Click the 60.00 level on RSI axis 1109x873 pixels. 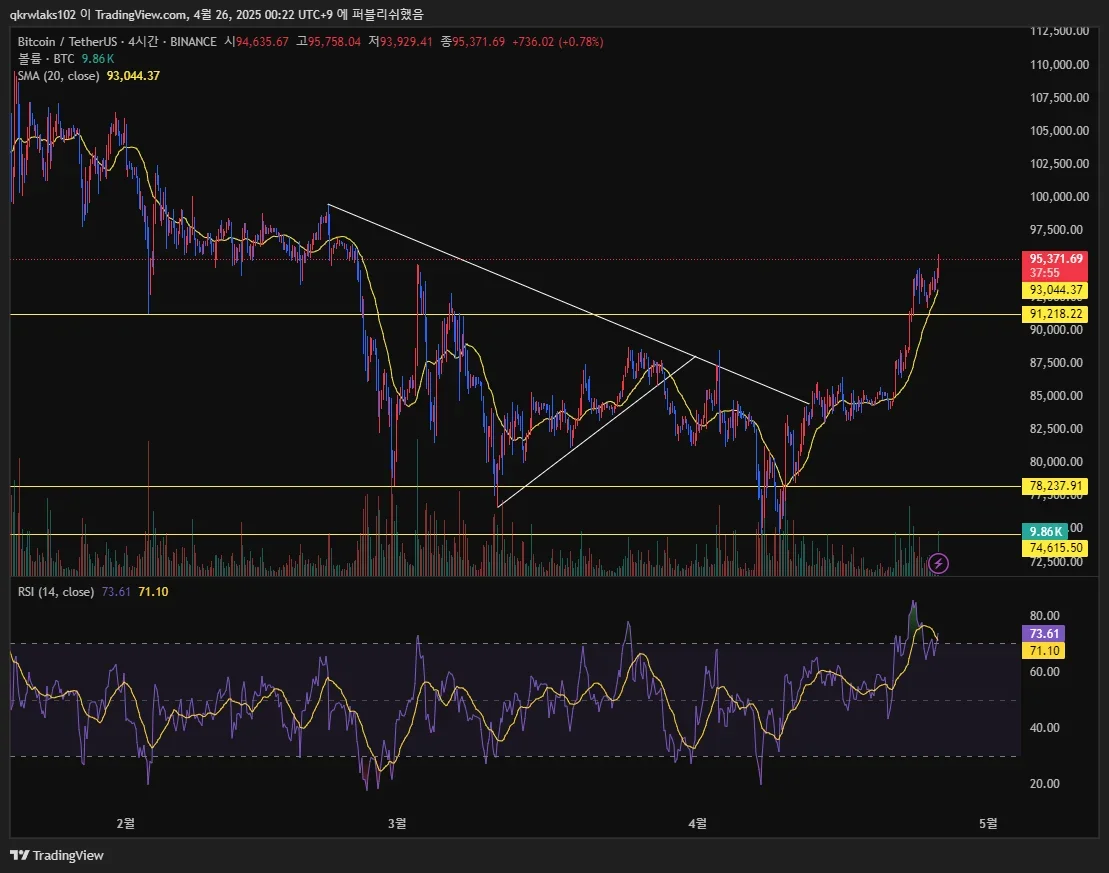pyautogui.click(x=1045, y=671)
